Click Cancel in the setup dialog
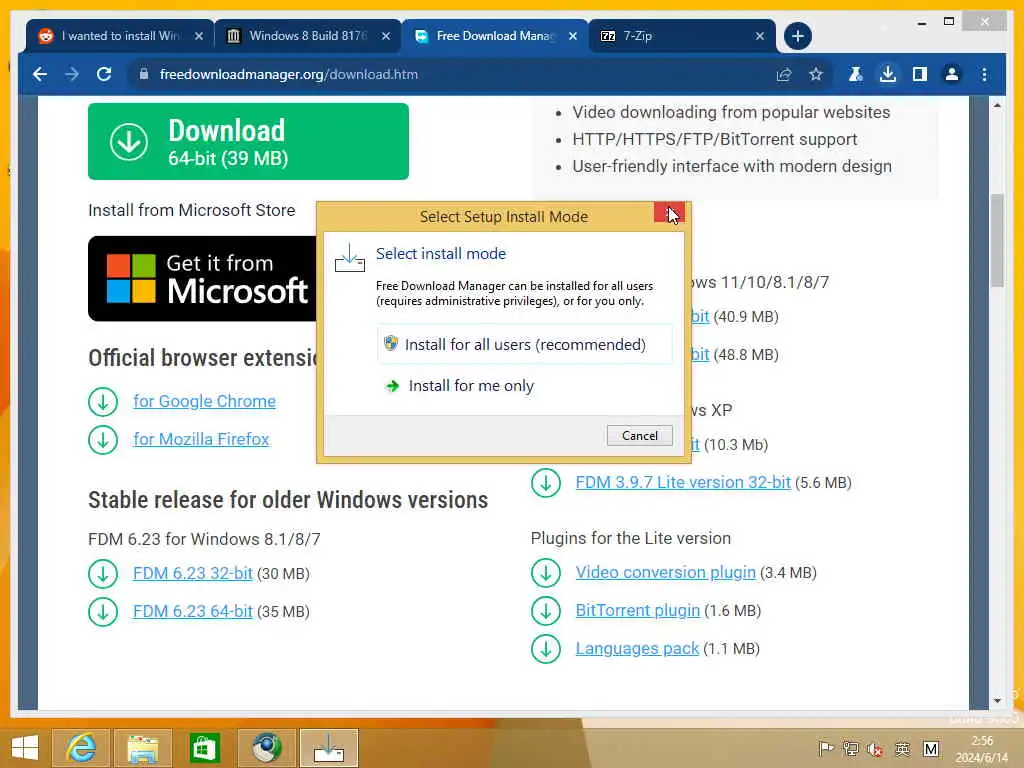1024x768 pixels. 639,436
